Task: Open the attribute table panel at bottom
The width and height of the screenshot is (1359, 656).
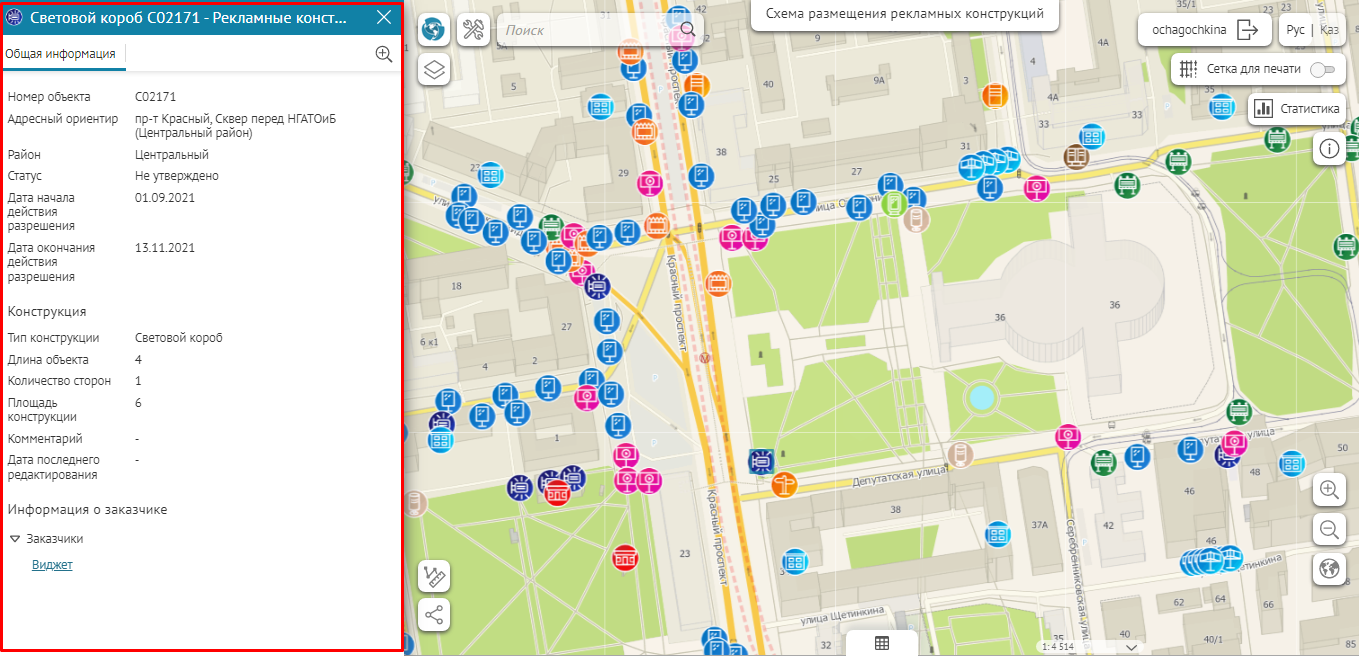Action: click(881, 643)
